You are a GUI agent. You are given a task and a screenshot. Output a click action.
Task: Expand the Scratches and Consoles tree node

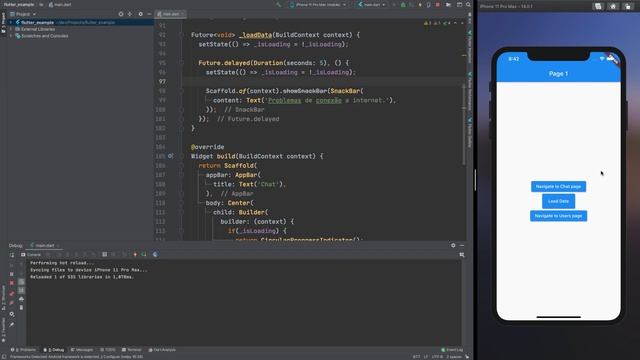[11, 36]
